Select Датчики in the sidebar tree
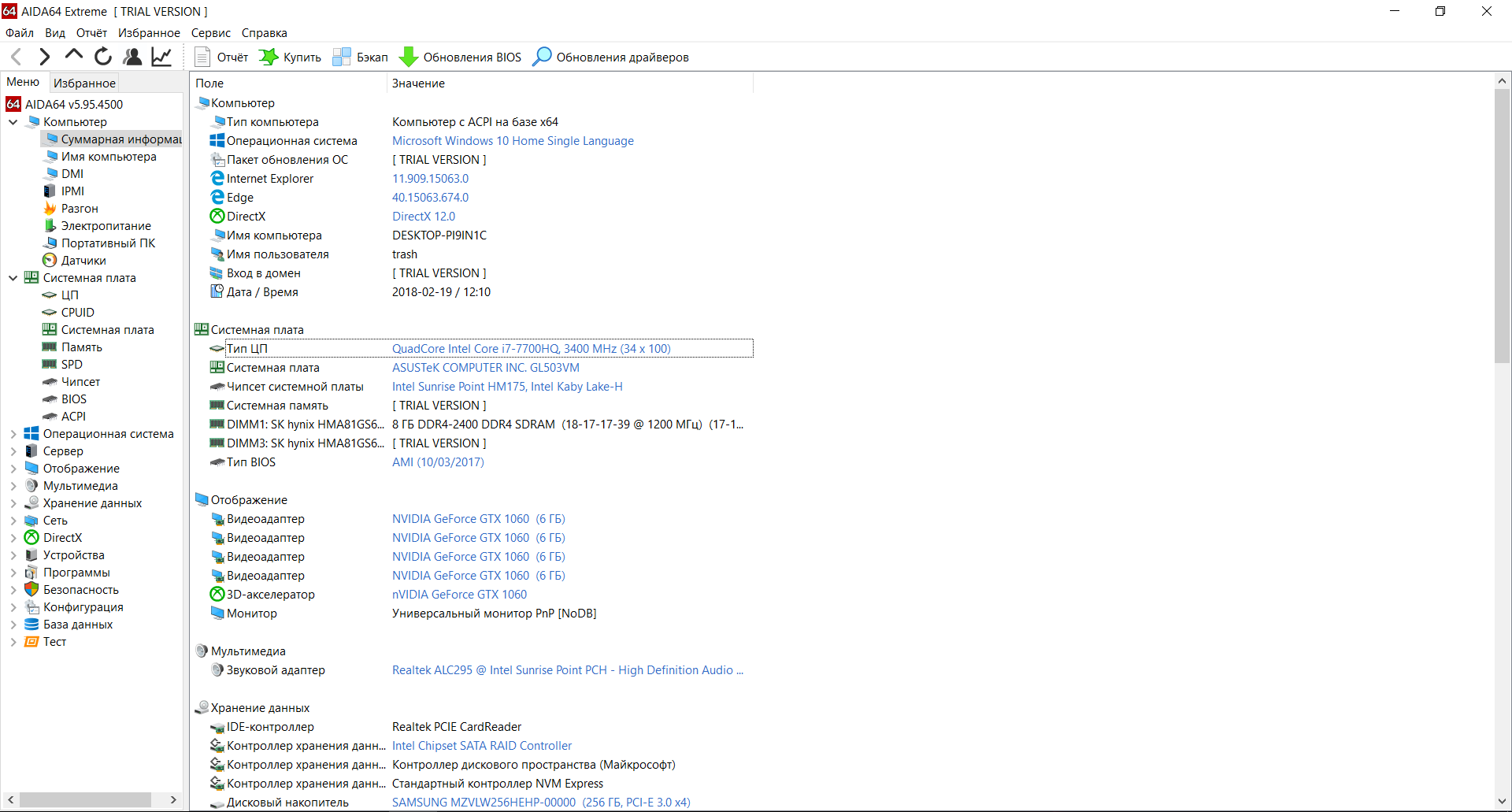This screenshot has width=1512, height=812. pos(83,261)
